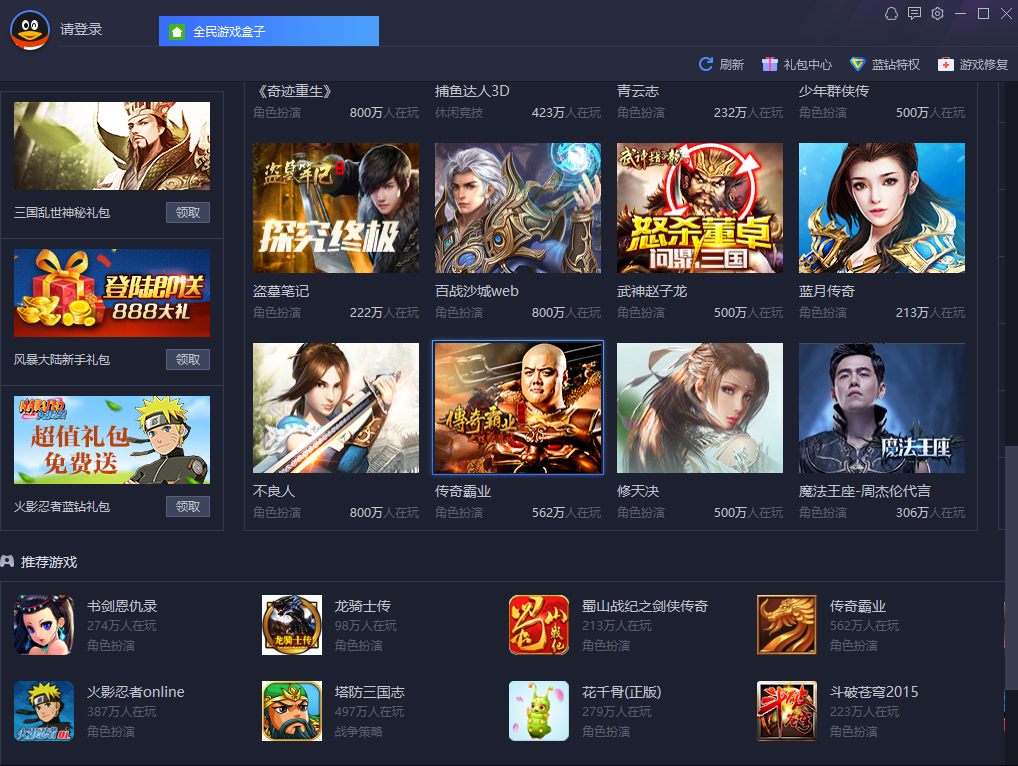Image resolution: width=1018 pixels, height=766 pixels.
Task: Open the settings gear icon in title bar
Action: click(937, 14)
